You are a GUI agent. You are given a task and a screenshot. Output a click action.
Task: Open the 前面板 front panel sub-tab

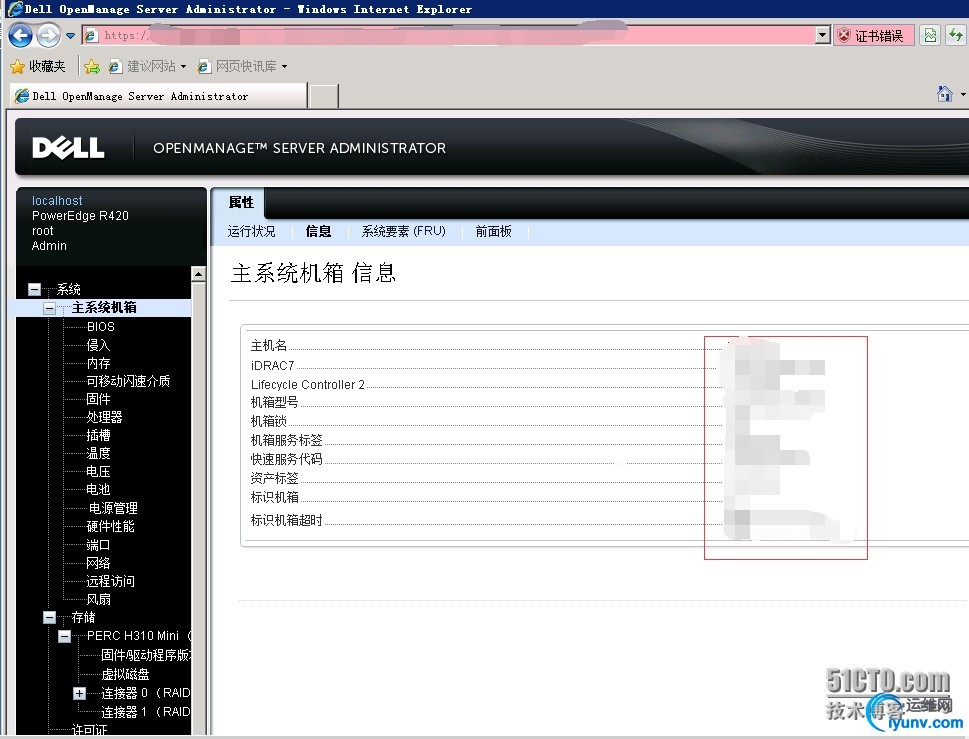493,231
